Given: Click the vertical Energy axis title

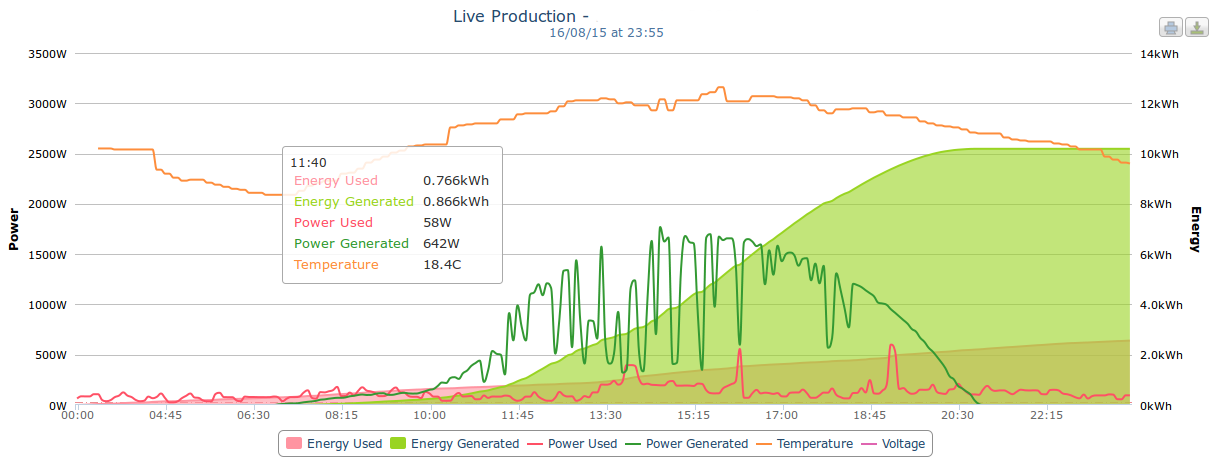Looking at the screenshot, I should pyautogui.click(x=1194, y=229).
